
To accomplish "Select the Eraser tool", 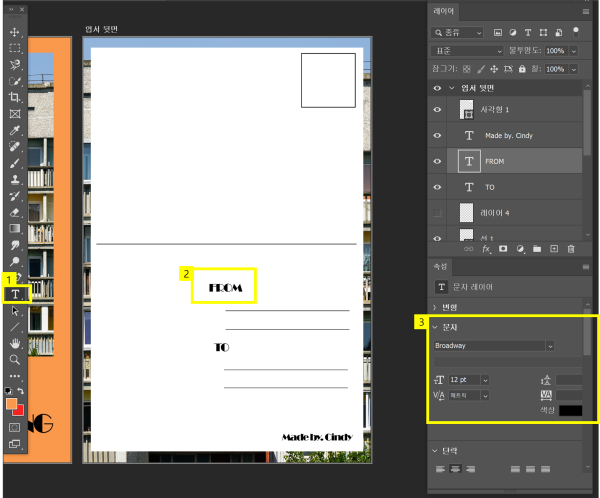I will tap(15, 212).
